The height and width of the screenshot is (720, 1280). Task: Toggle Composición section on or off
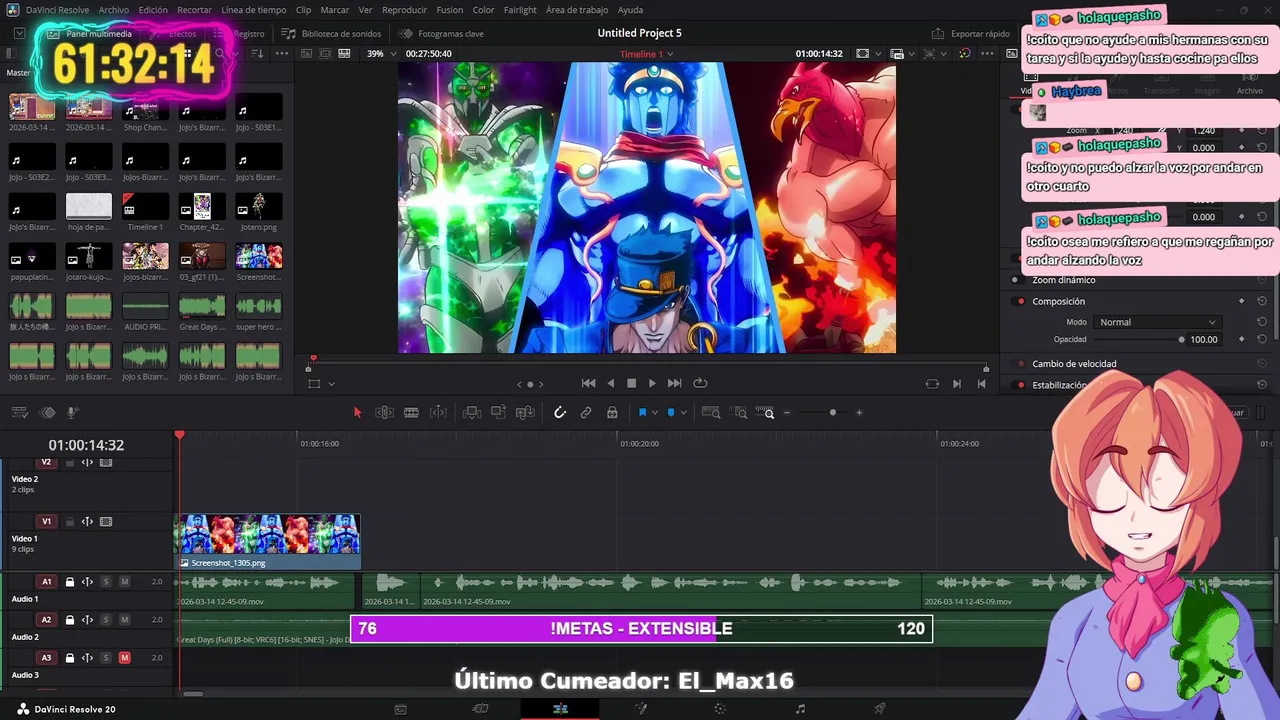[x=1020, y=301]
